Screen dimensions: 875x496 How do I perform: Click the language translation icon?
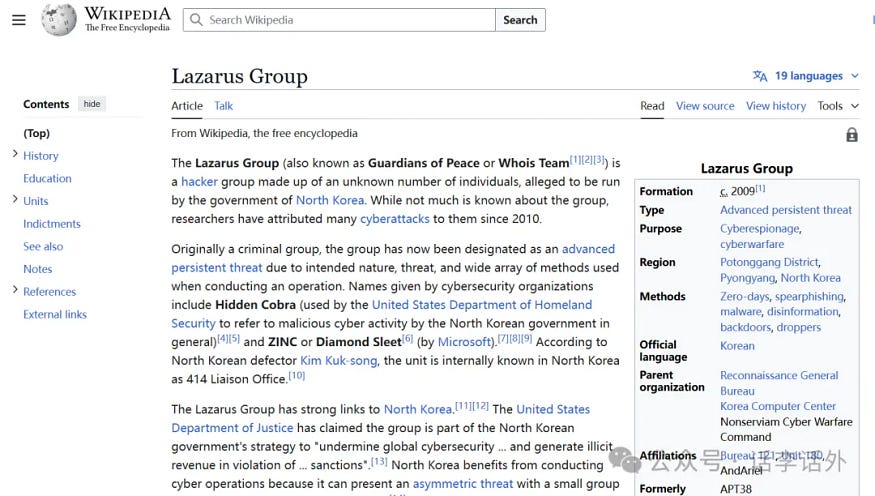pos(760,76)
